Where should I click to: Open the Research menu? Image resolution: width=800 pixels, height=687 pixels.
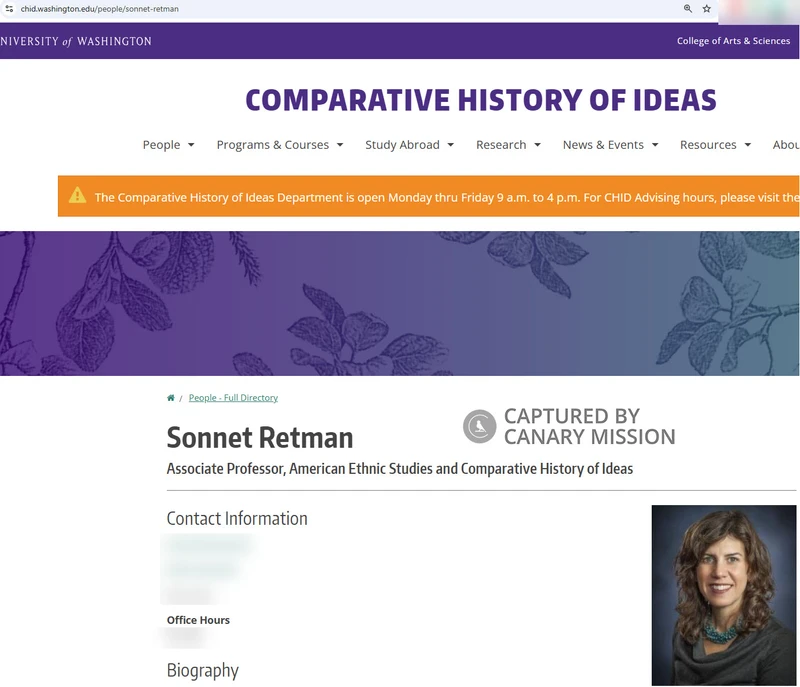pyautogui.click(x=508, y=145)
